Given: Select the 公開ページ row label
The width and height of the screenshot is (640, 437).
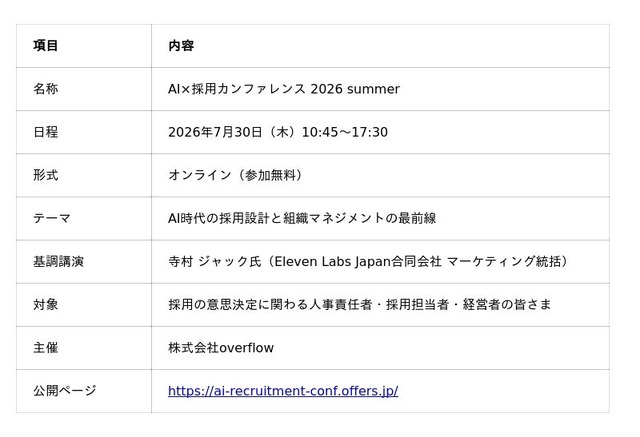Looking at the screenshot, I should click(x=64, y=391).
